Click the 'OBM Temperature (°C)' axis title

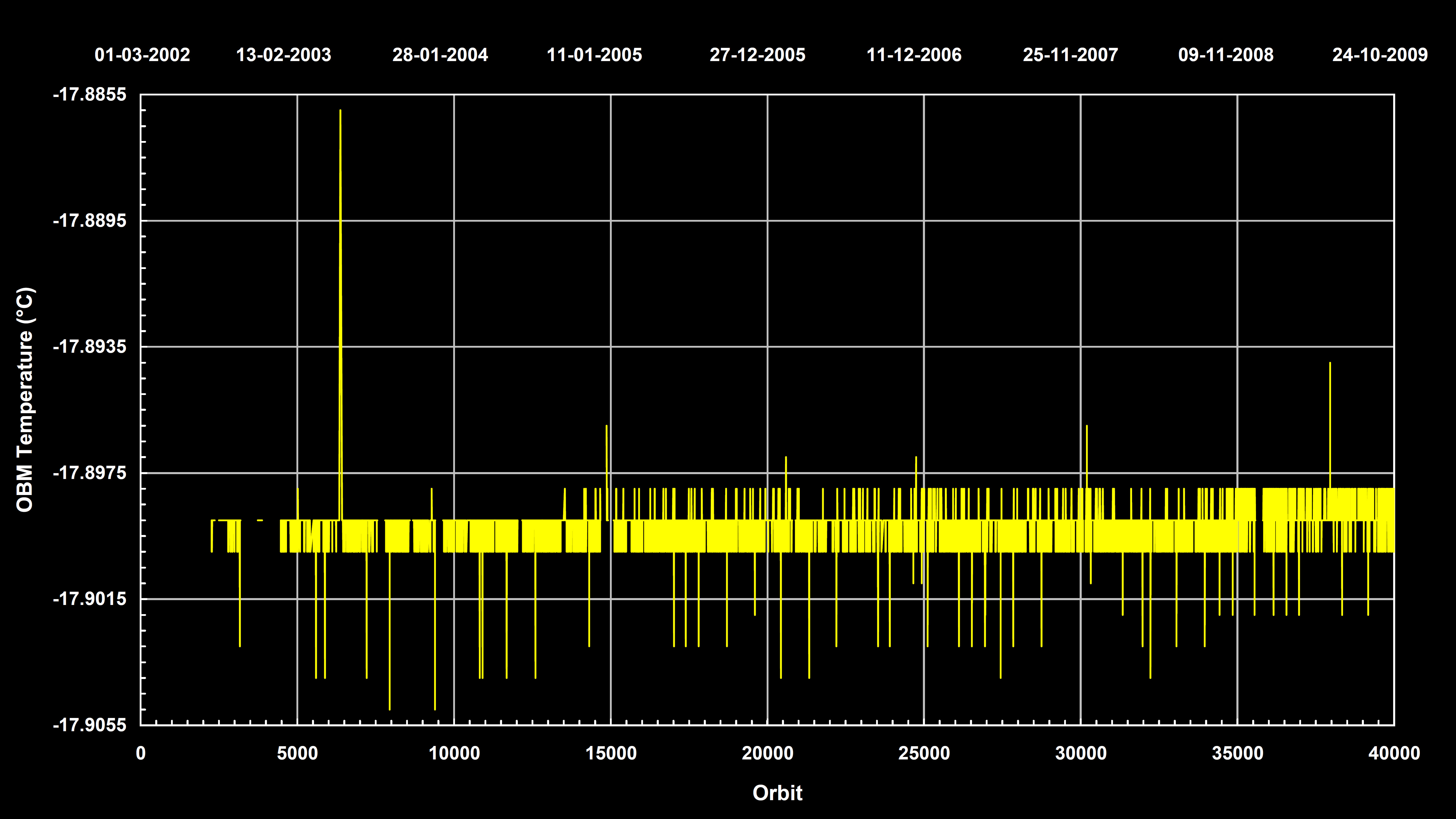[x=25, y=400]
